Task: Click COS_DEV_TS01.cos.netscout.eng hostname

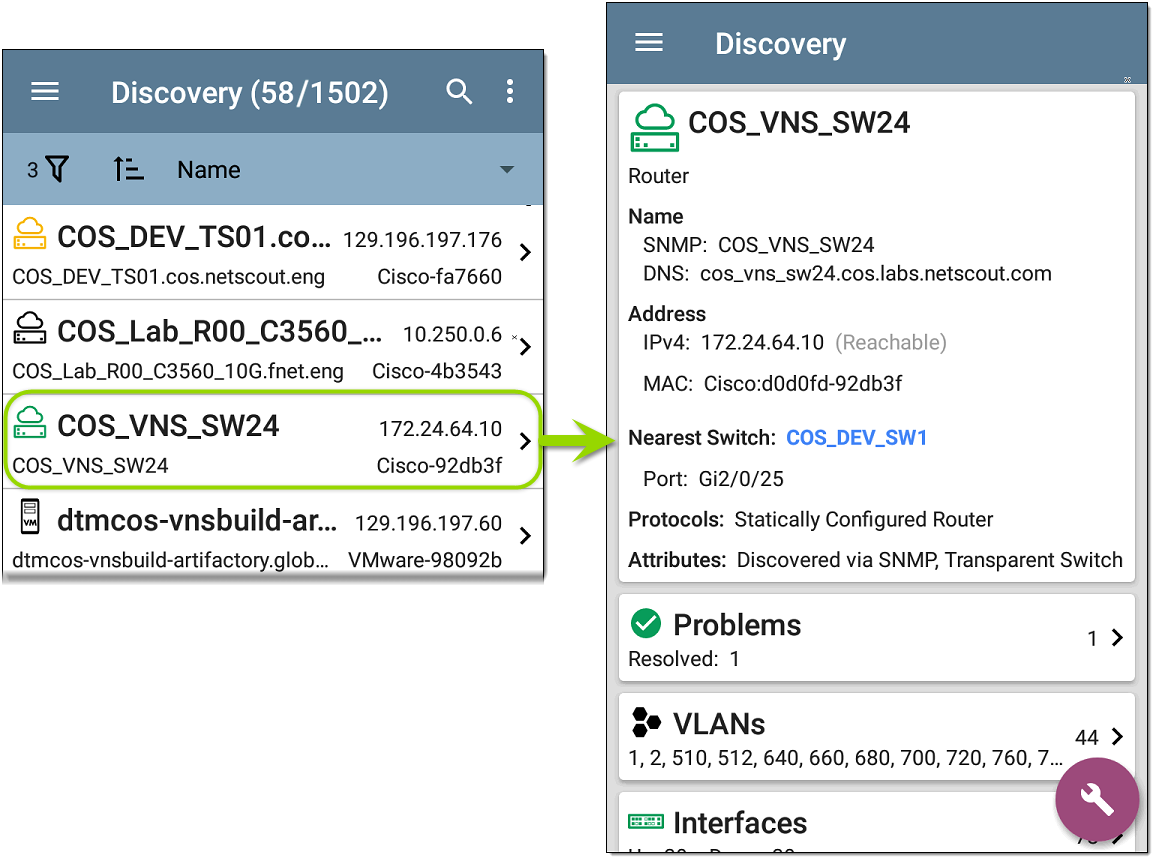Action: [x=169, y=277]
